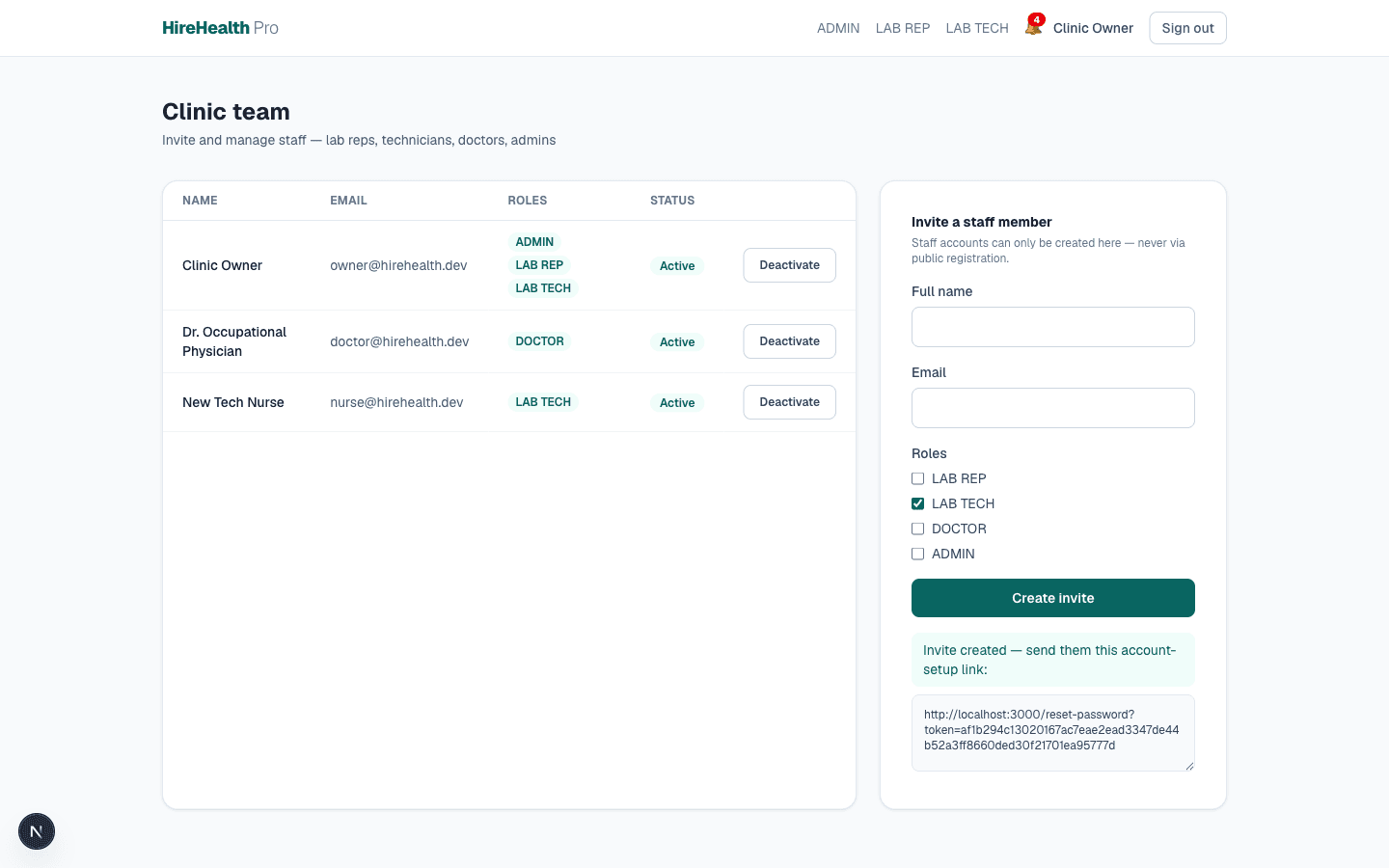Screen dimensions: 1389x868
Task: Click the Sign out button
Action: coord(1187,28)
